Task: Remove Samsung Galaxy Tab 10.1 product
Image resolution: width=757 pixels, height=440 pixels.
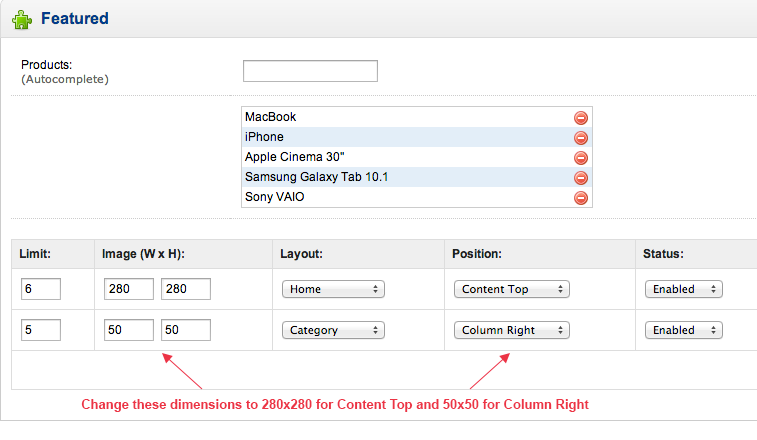Action: (x=580, y=178)
